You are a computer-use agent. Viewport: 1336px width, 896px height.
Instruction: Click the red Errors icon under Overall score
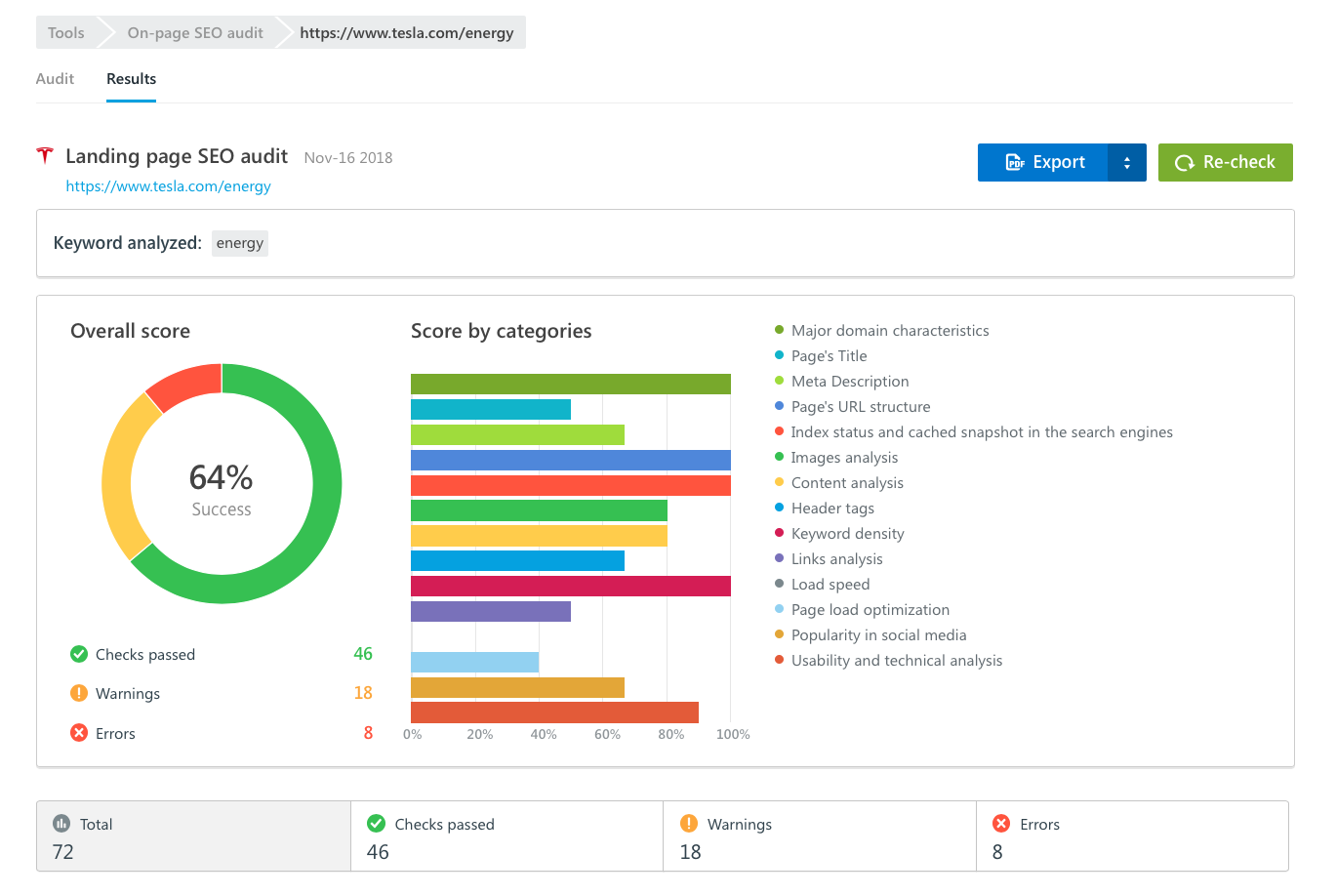click(x=79, y=733)
